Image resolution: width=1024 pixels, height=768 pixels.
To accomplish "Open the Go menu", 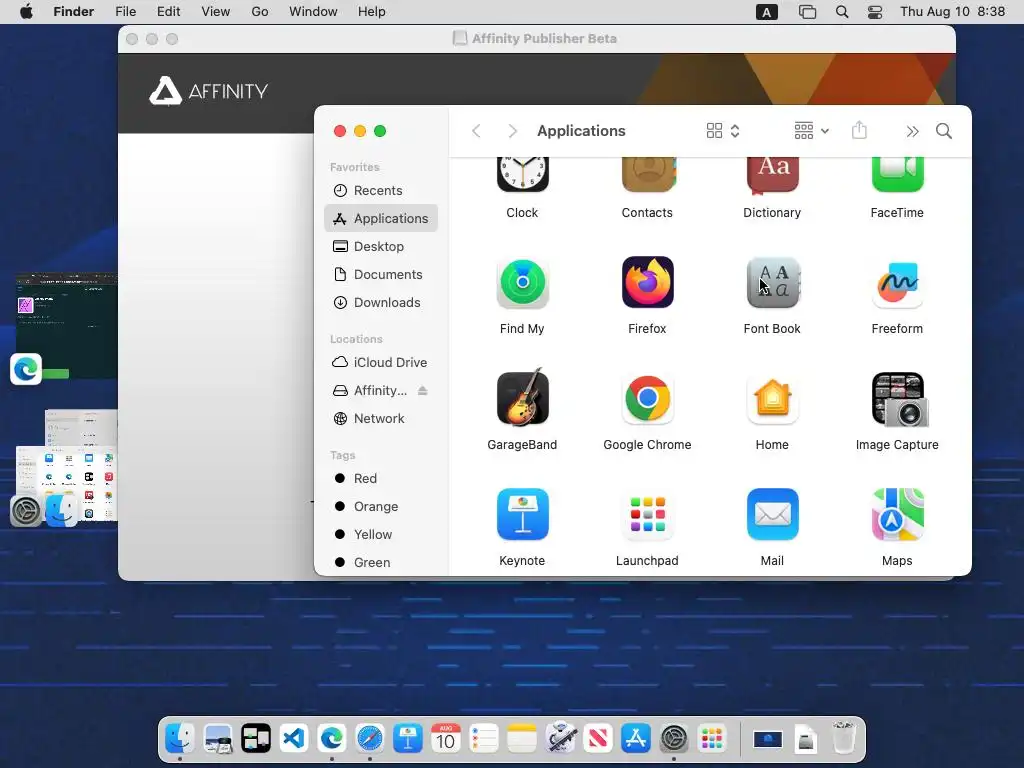I will 260,12.
